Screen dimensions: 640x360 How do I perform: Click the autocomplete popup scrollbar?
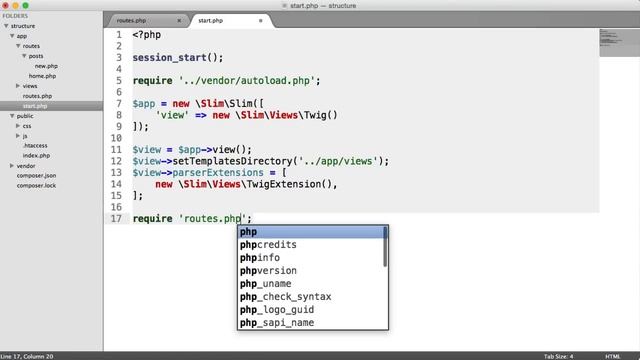point(385,247)
